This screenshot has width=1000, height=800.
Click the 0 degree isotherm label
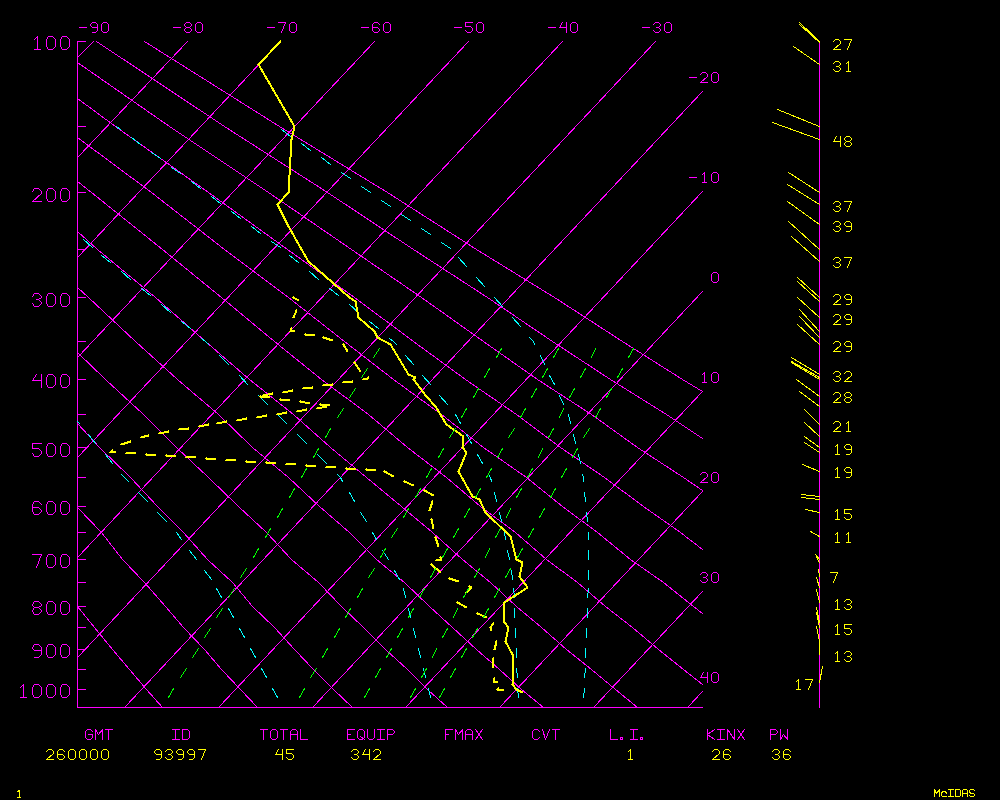click(x=714, y=277)
